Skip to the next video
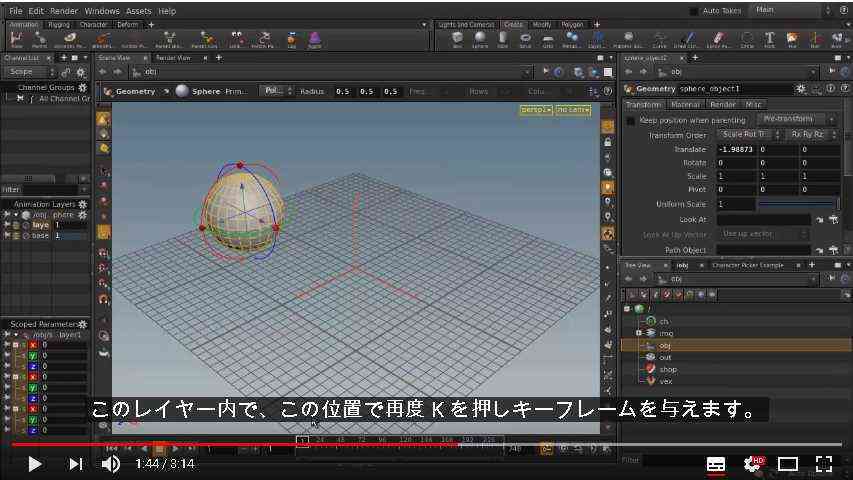This screenshot has height=480, width=853. [76, 464]
